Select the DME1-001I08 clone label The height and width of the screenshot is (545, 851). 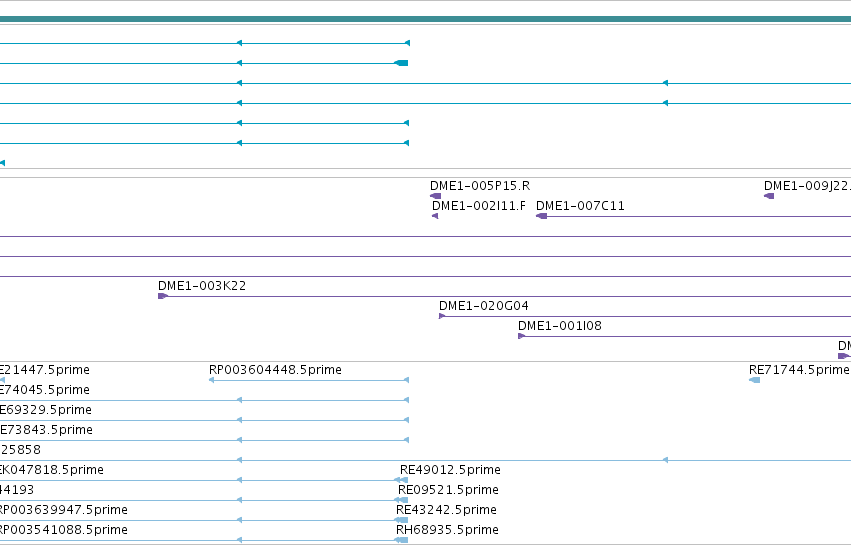pyautogui.click(x=560, y=326)
